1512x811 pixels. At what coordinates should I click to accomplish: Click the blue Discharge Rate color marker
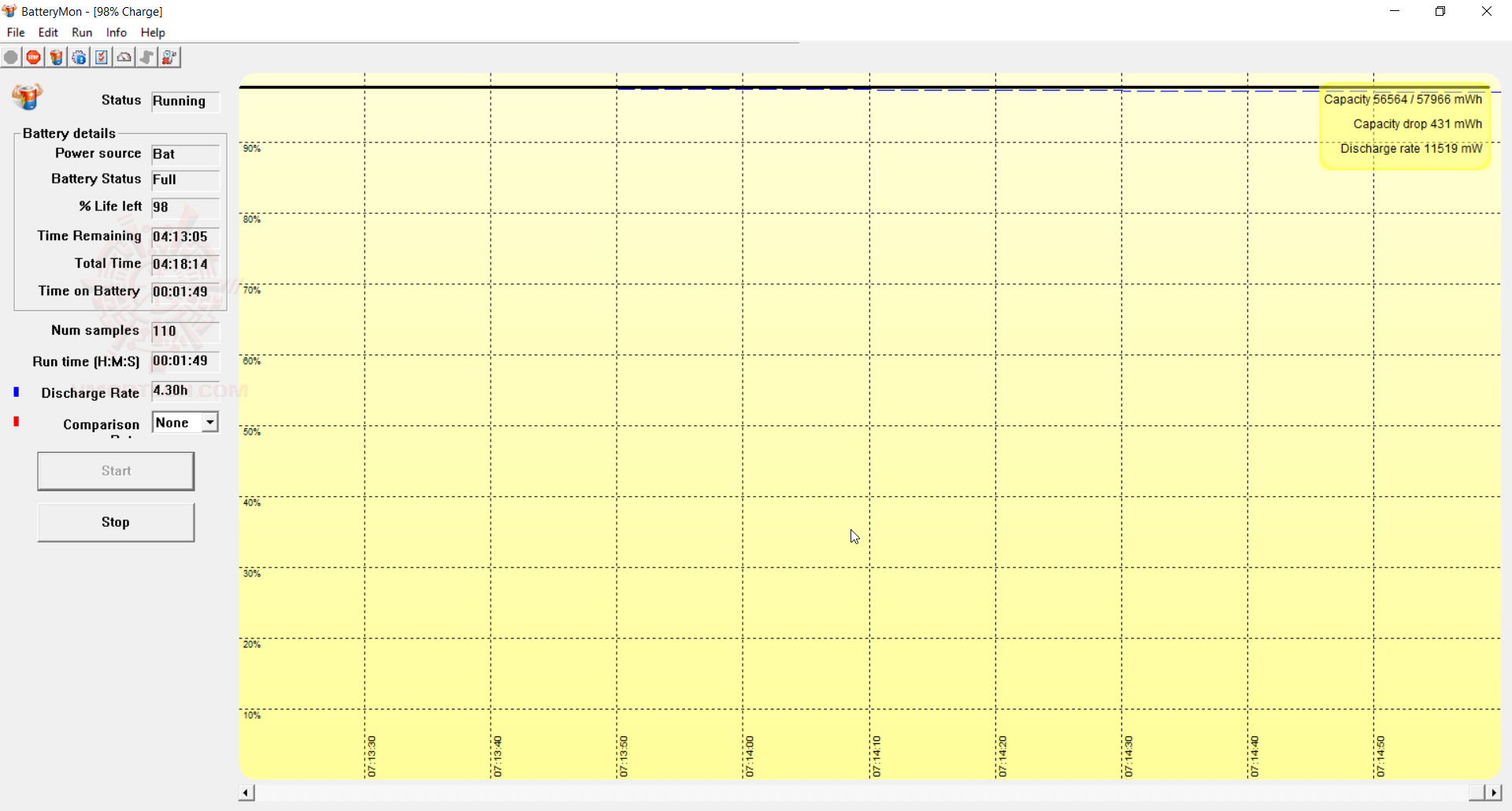[17, 392]
